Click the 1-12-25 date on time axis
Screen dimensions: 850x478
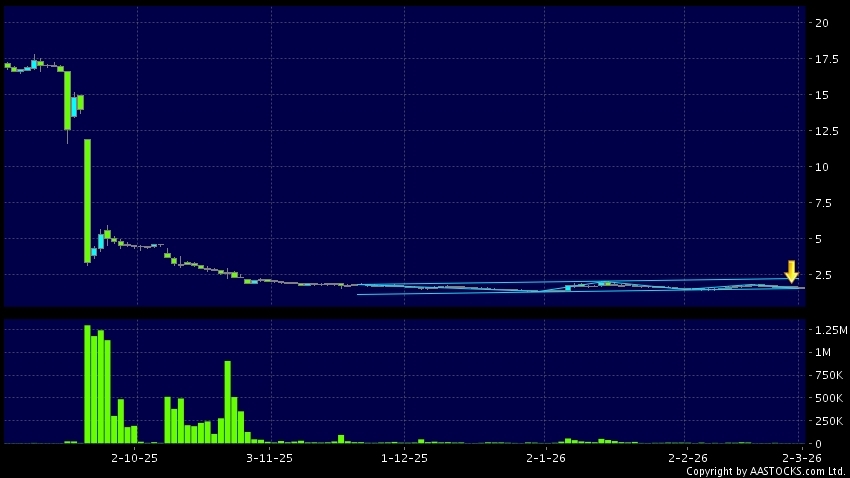click(x=405, y=457)
